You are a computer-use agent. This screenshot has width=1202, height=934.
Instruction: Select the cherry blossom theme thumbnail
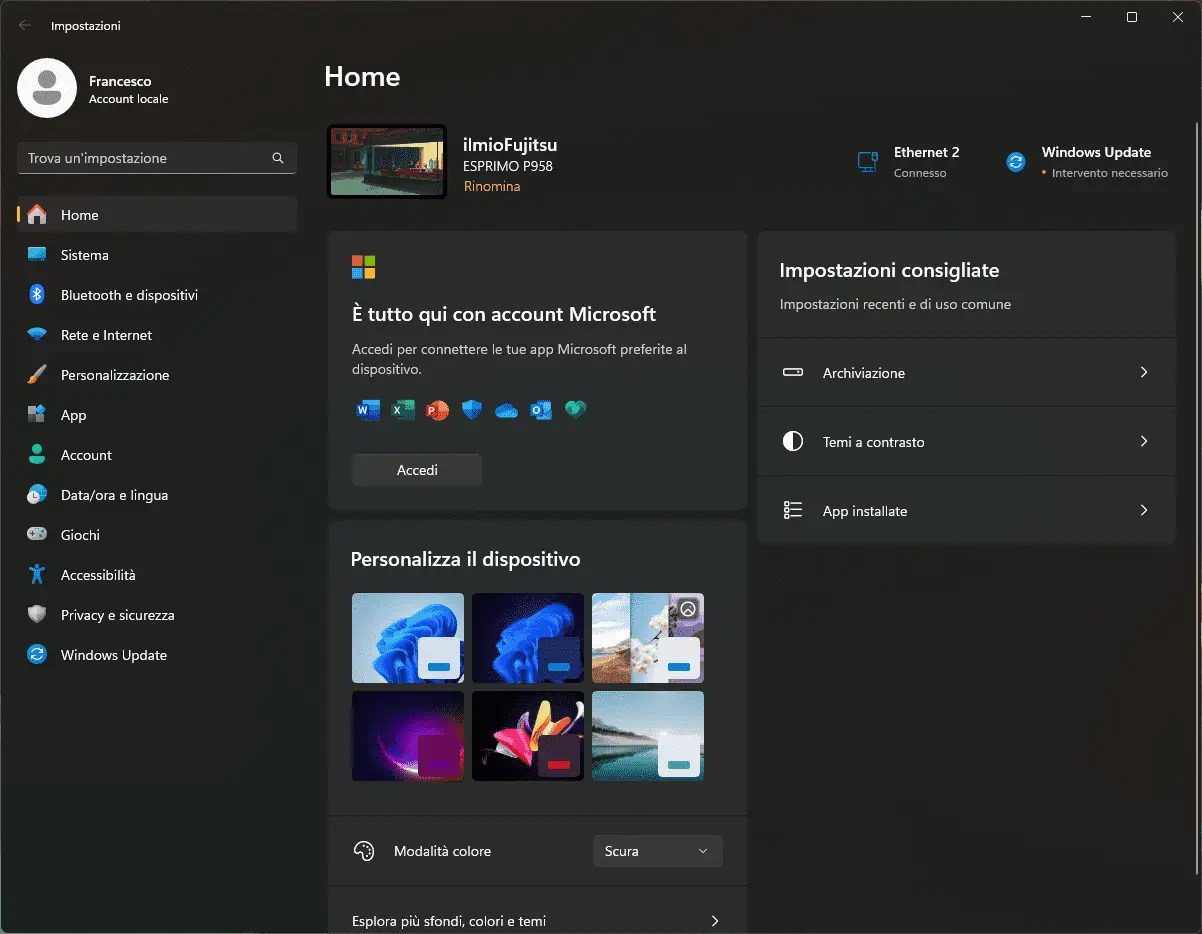(x=647, y=637)
